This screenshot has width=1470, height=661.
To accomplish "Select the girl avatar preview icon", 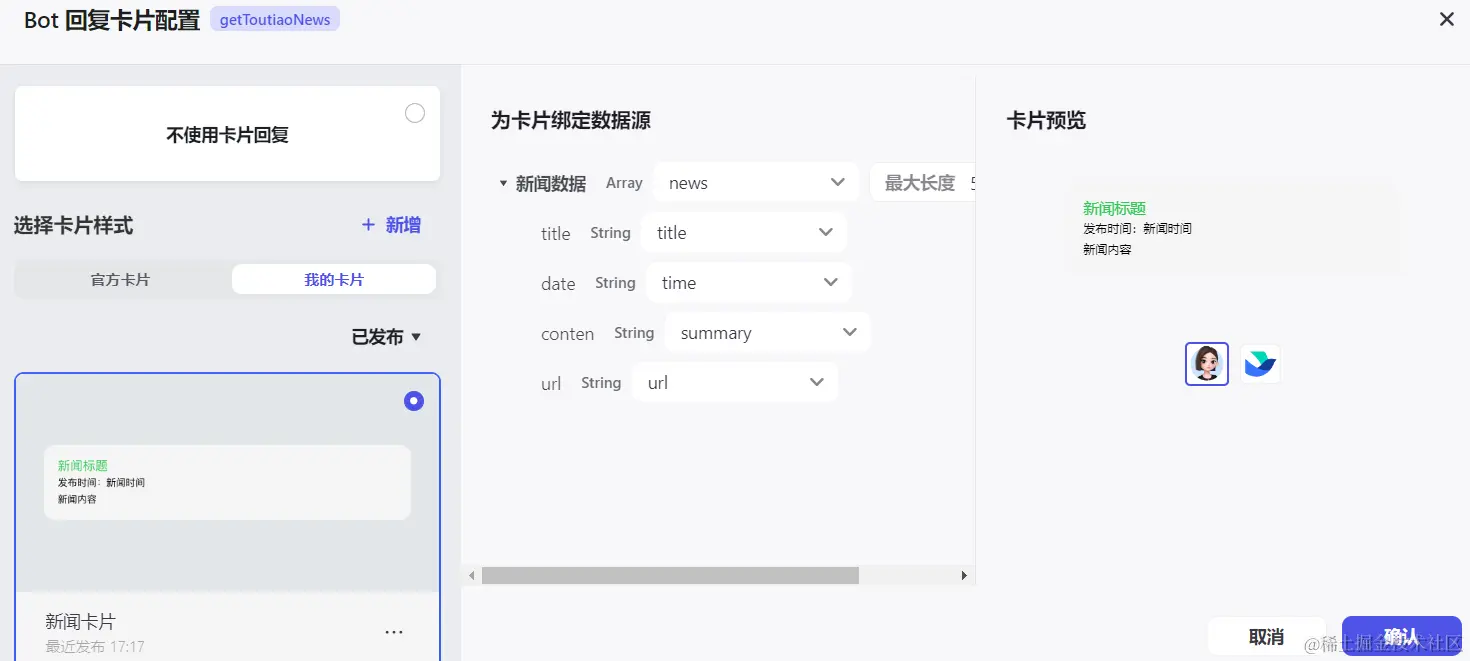I will tap(1207, 364).
